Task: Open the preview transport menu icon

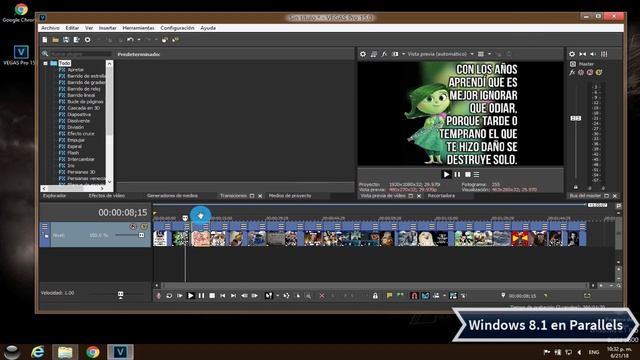Action: point(476,174)
